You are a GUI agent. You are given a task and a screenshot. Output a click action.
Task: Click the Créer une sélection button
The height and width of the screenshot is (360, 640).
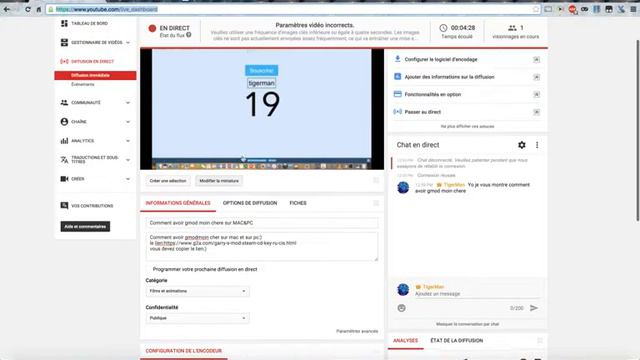click(x=168, y=181)
